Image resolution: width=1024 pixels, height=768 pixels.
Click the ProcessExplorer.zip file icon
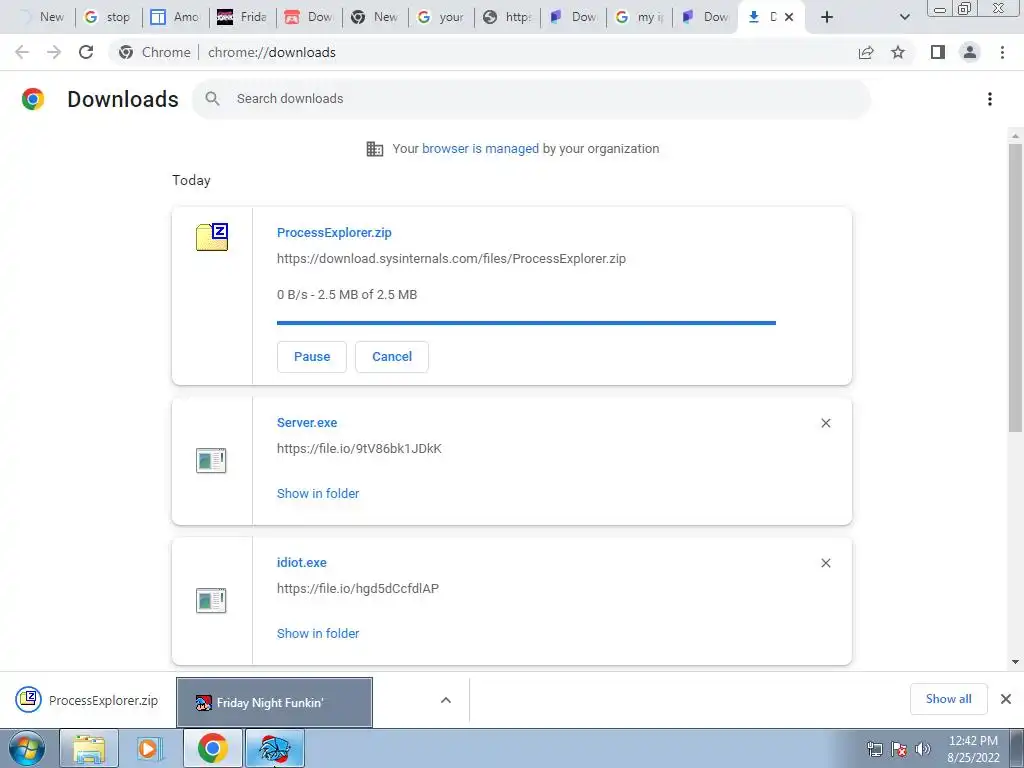click(212, 237)
